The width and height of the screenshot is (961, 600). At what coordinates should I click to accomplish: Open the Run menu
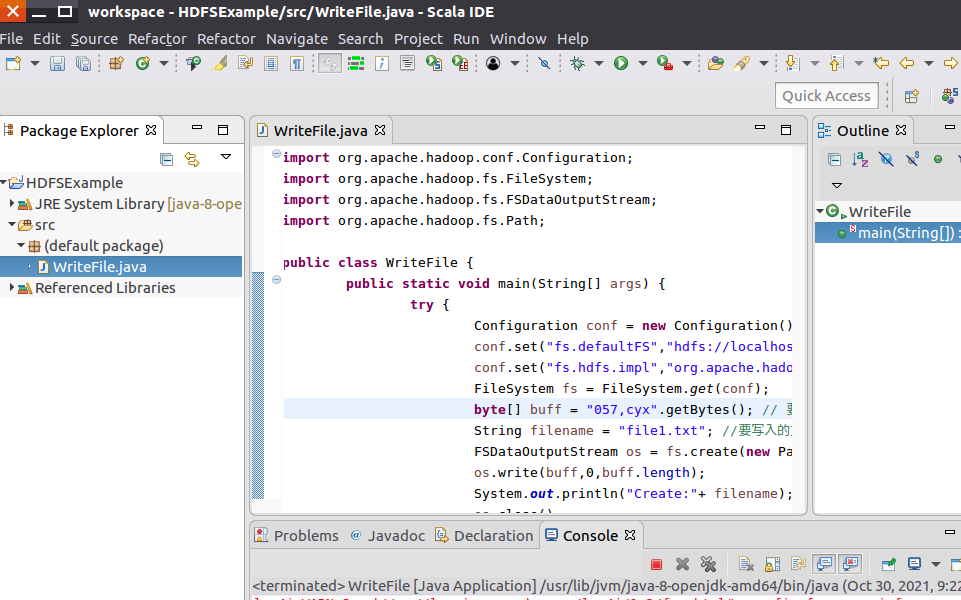point(466,39)
